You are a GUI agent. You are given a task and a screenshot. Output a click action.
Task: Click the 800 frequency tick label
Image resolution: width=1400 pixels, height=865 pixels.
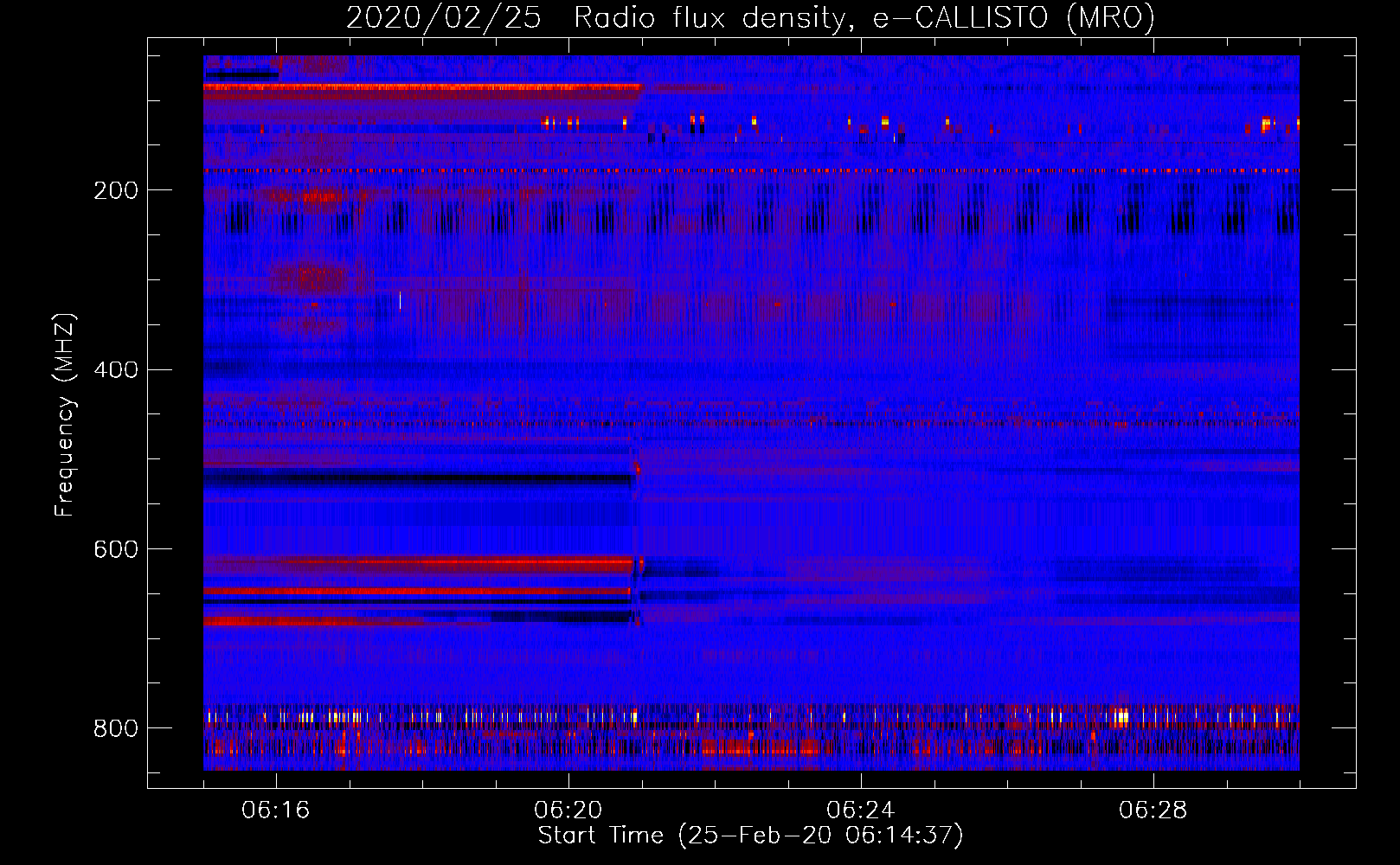coord(115,728)
